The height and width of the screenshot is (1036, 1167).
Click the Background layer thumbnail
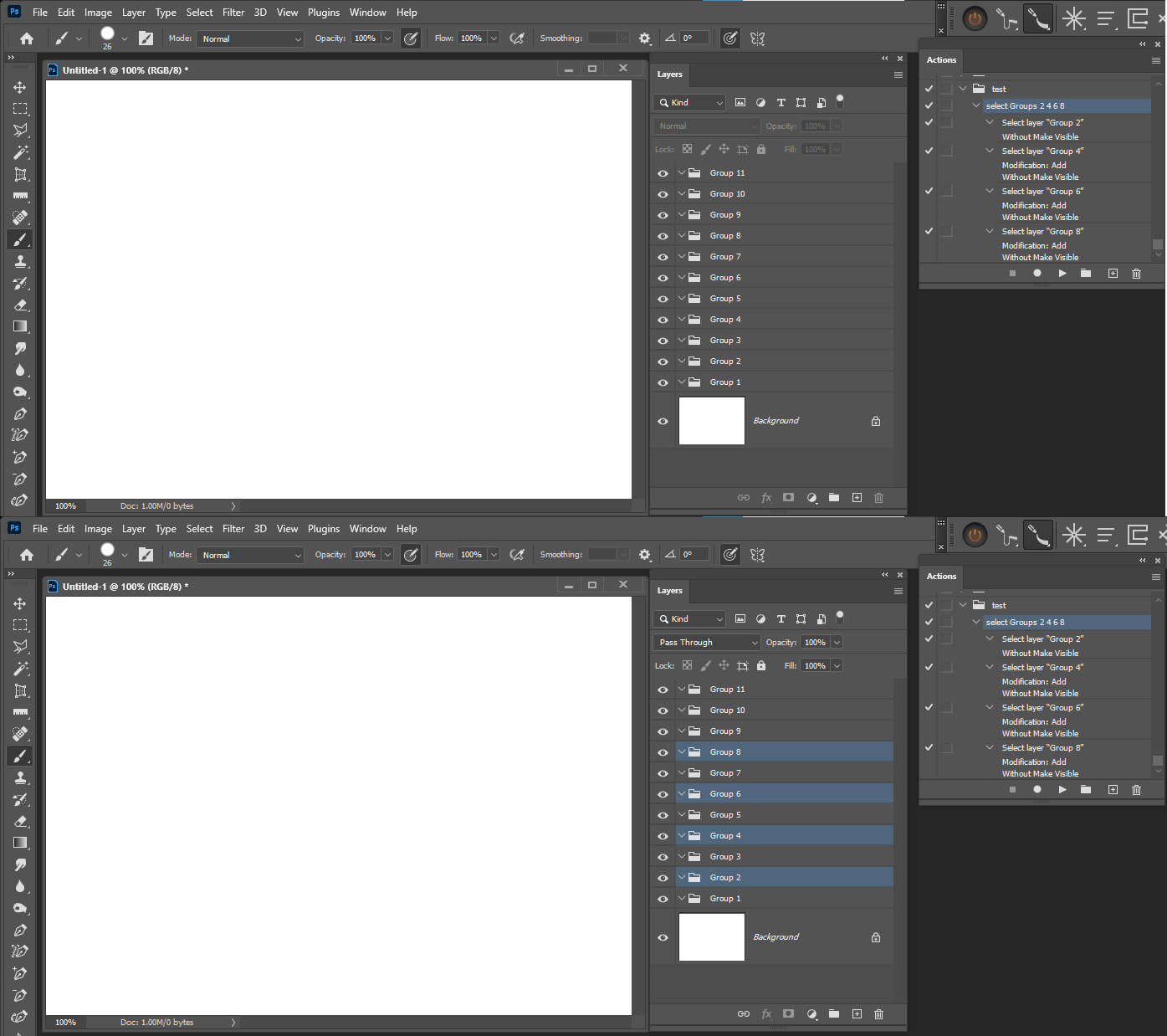(x=711, y=421)
